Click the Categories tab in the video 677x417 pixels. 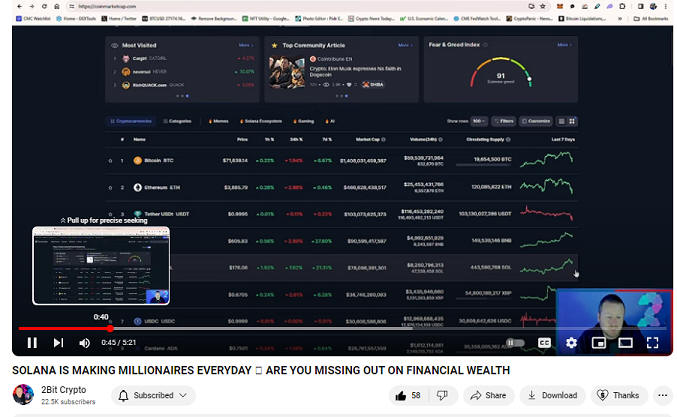pyautogui.click(x=177, y=121)
